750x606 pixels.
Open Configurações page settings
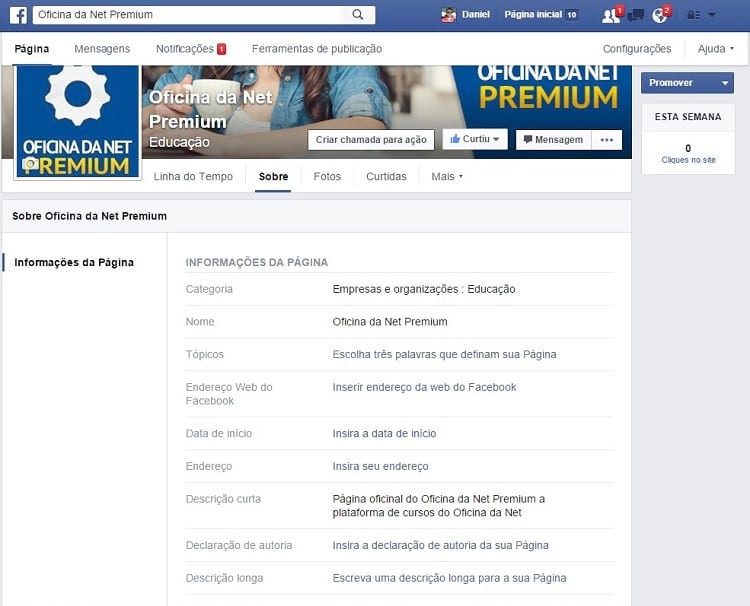tap(637, 49)
